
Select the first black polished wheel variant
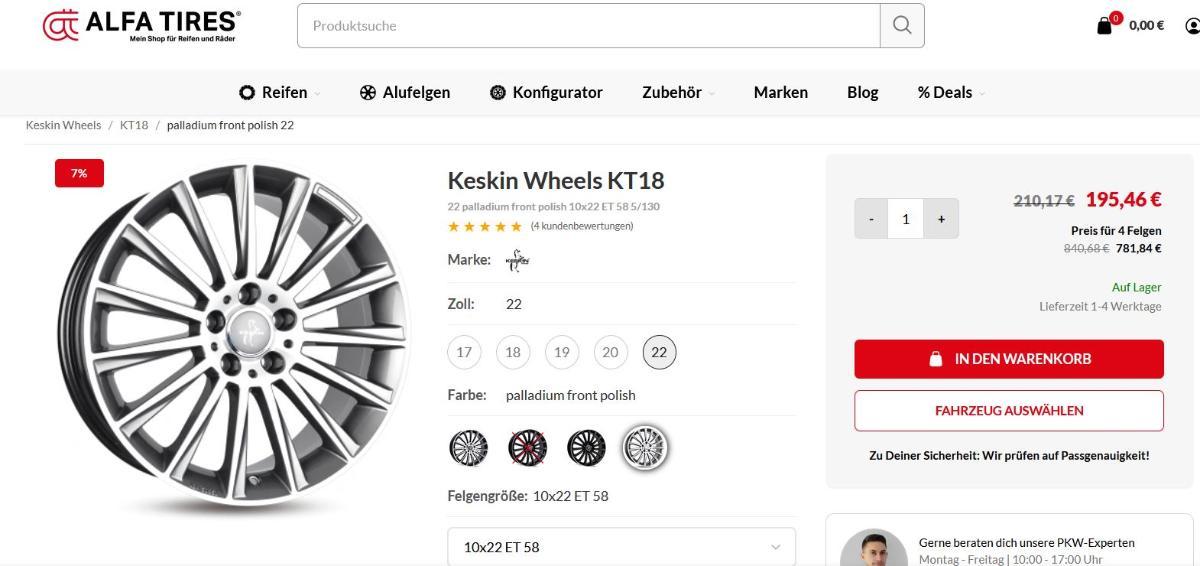[x=468, y=448]
